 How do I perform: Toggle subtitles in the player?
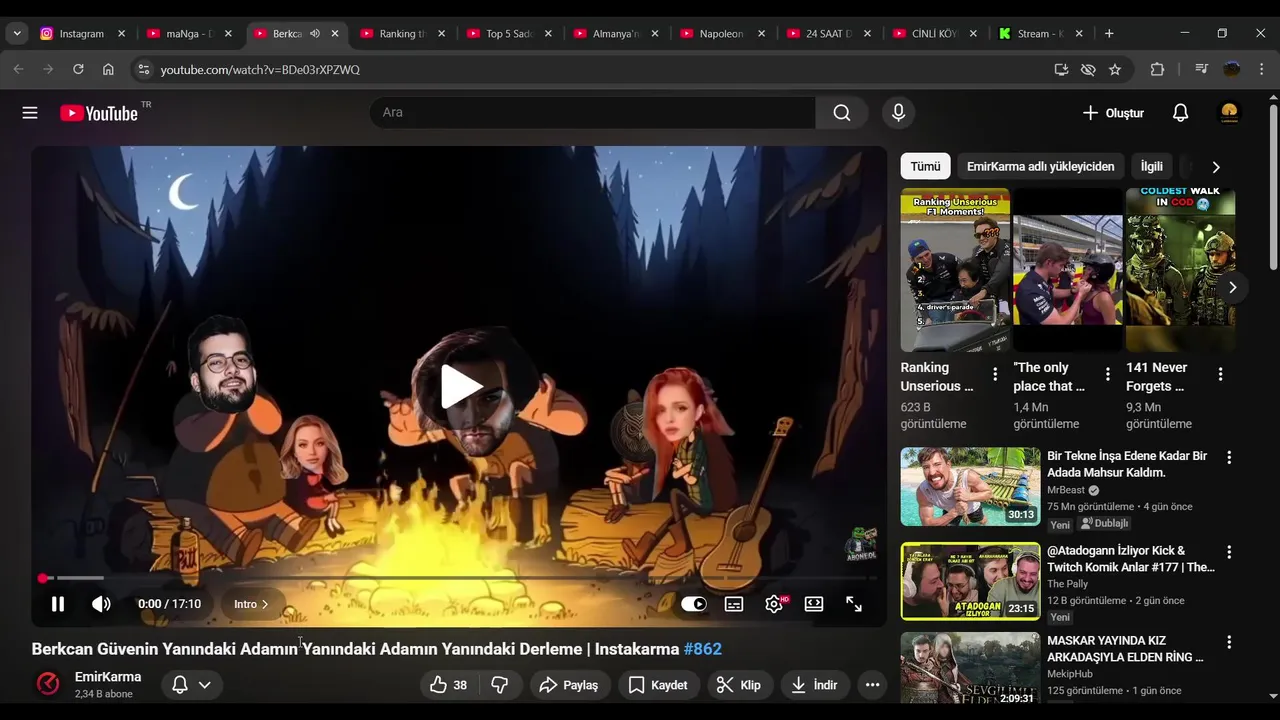click(x=734, y=604)
